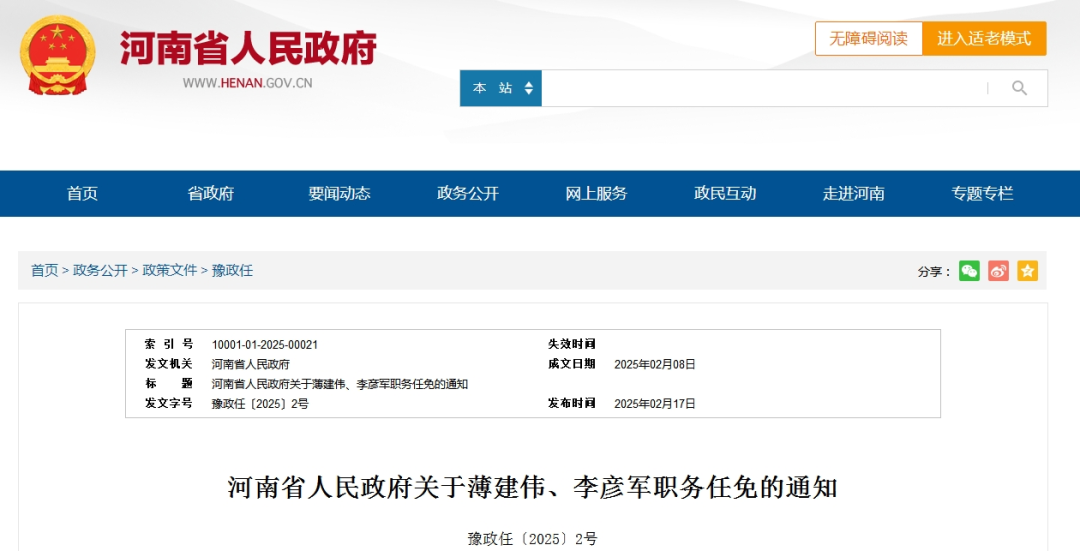Click the yellow star favorite icon
The height and width of the screenshot is (551, 1080).
[1027, 271]
